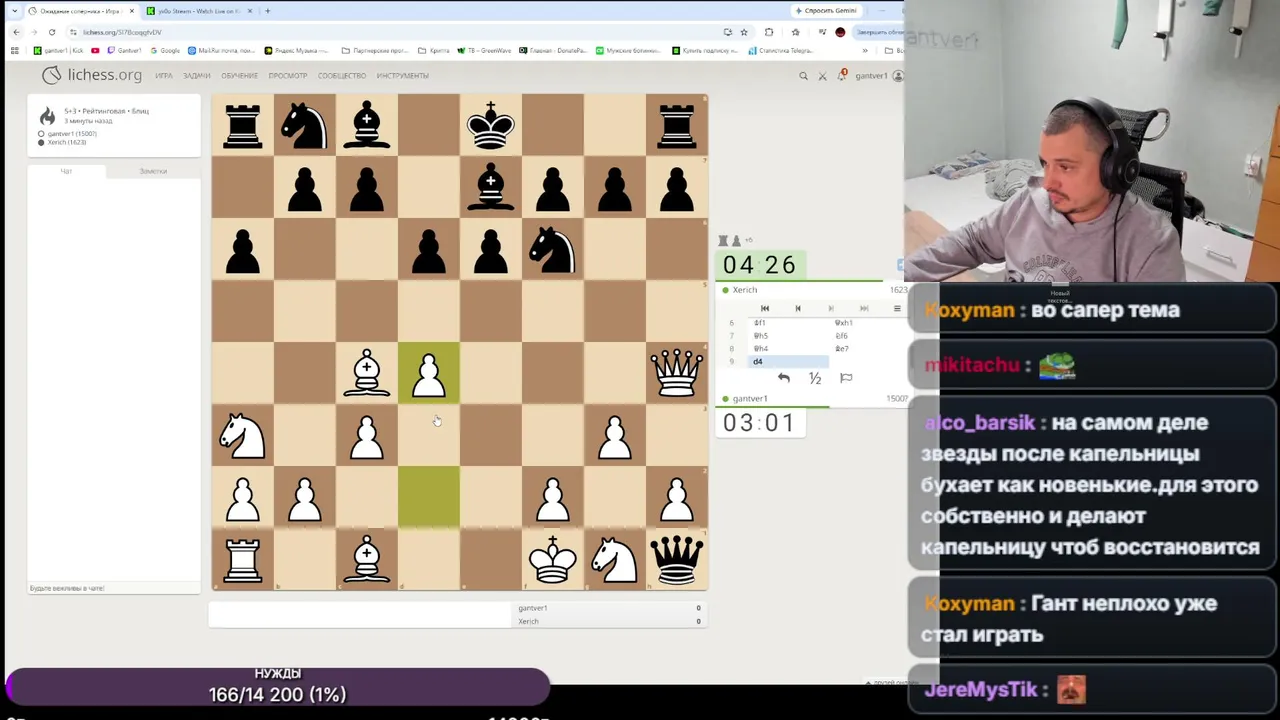Screen dimensions: 1280x720
Task: Click the black queen on h1
Action: click(677, 559)
